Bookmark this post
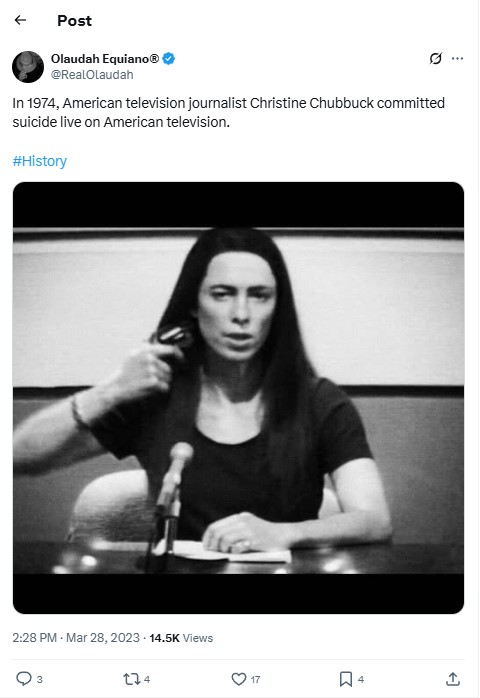The height and width of the screenshot is (698, 480). pos(346,679)
